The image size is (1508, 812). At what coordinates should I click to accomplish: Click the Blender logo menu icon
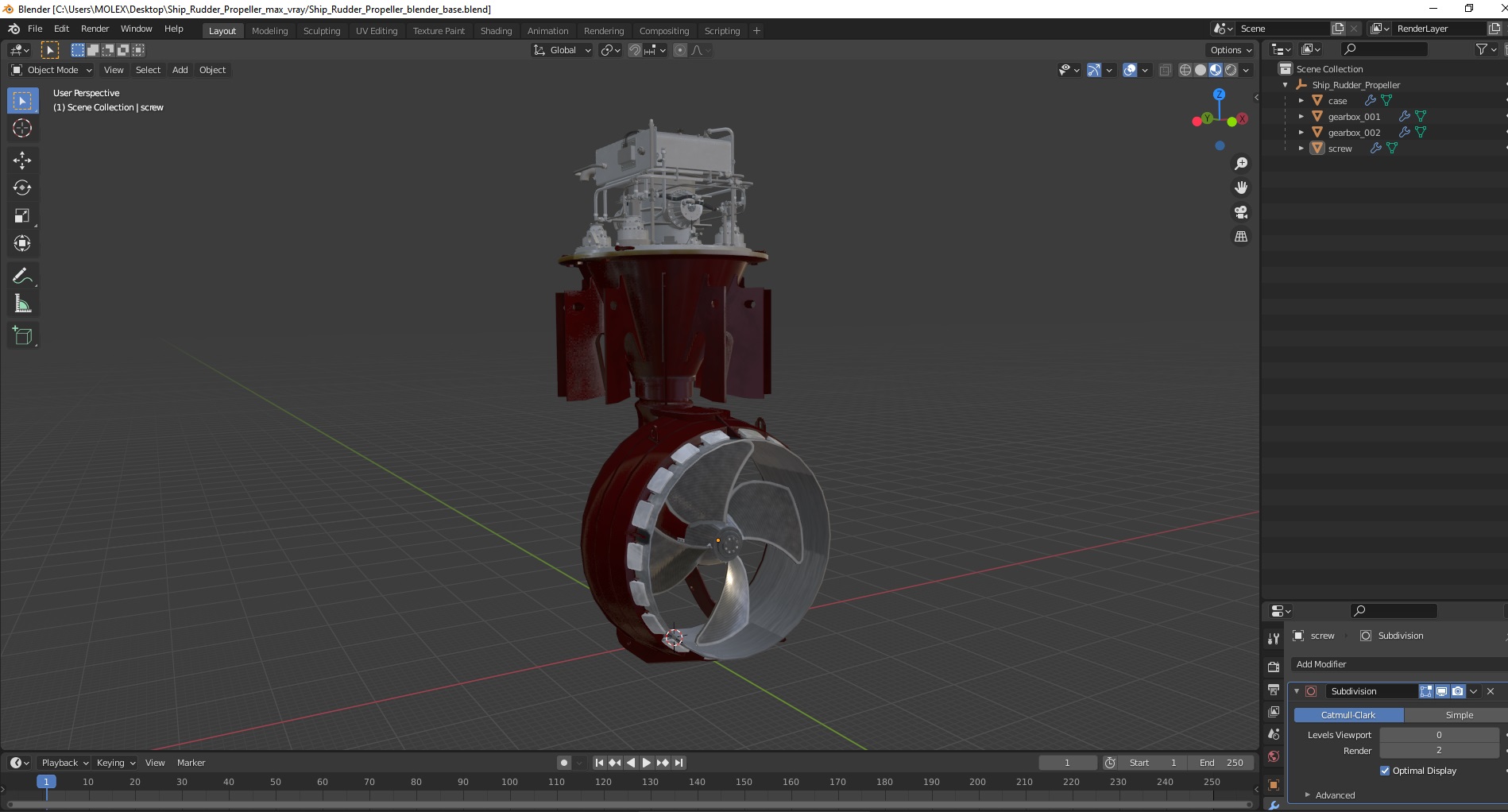pyautogui.click(x=14, y=29)
